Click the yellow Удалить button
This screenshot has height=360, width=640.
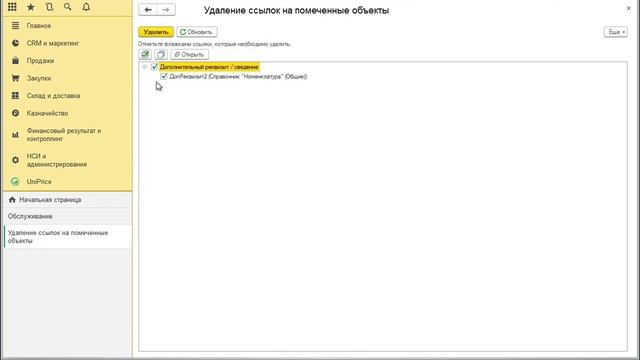(x=156, y=32)
